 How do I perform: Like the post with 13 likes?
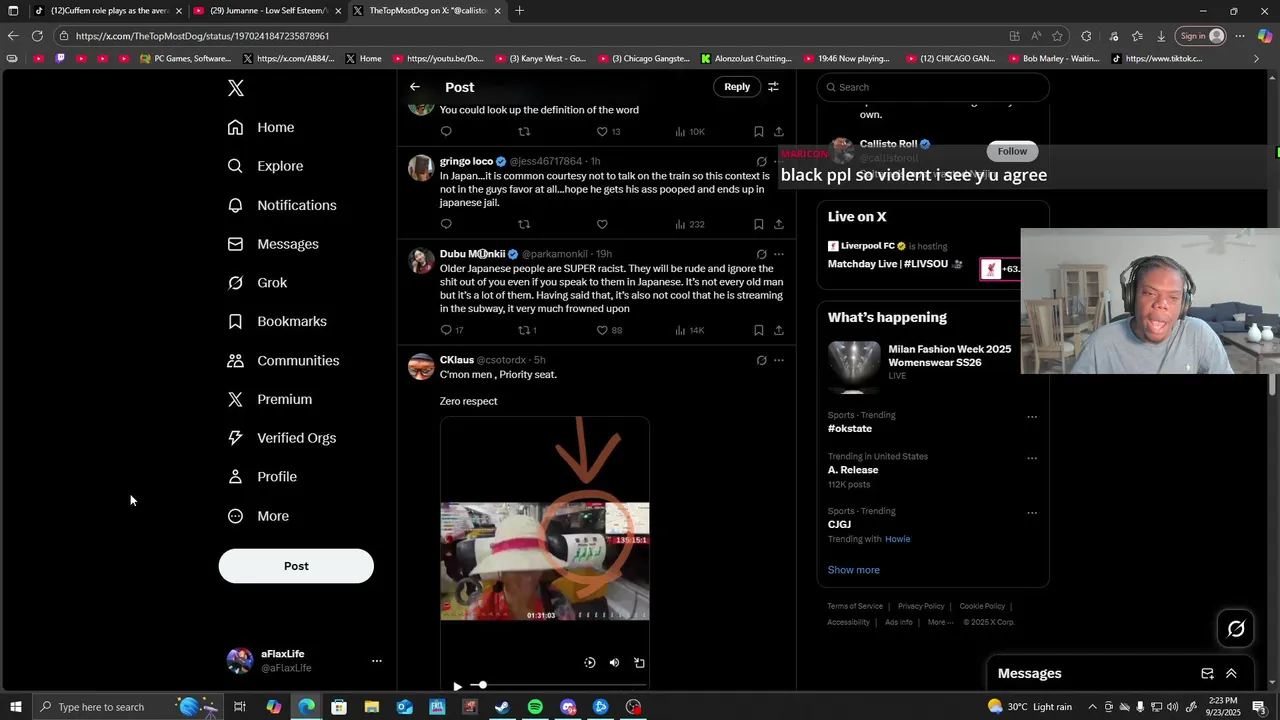coord(602,132)
